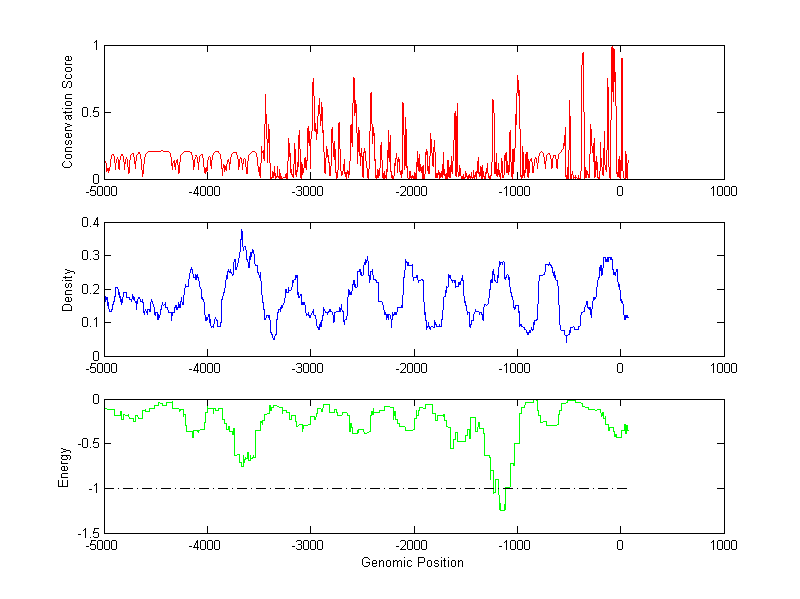Click the -5000 tick label below the Conservation plot
Image resolution: width=800 pixels, height=599 pixels.
tap(103, 192)
